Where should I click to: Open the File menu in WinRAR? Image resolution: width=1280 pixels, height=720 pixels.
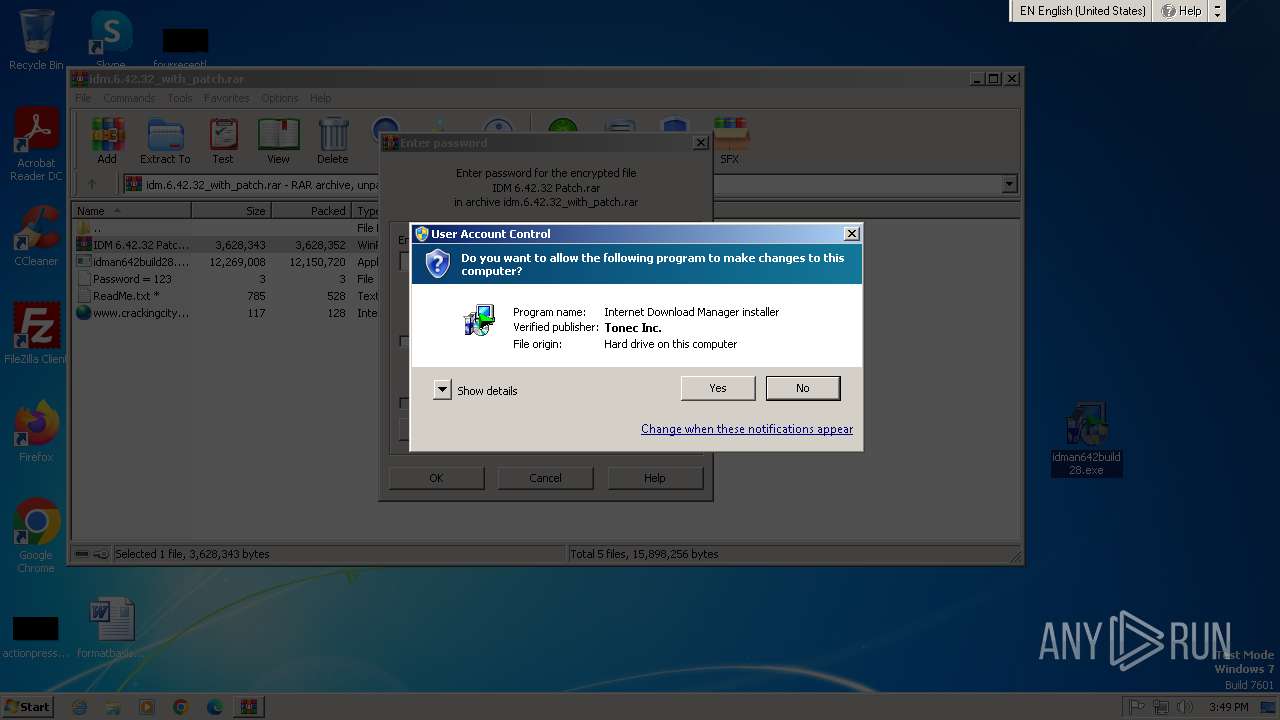tap(83, 98)
